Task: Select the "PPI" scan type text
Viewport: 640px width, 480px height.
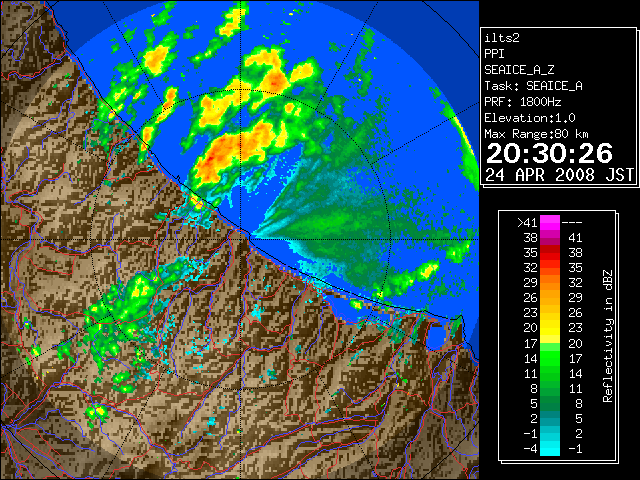Action: 494,54
